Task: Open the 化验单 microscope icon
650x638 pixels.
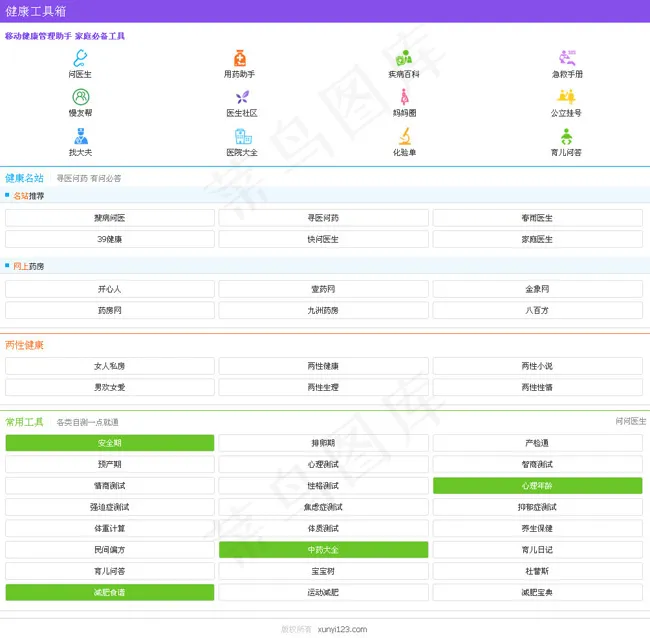Action: [x=404, y=137]
